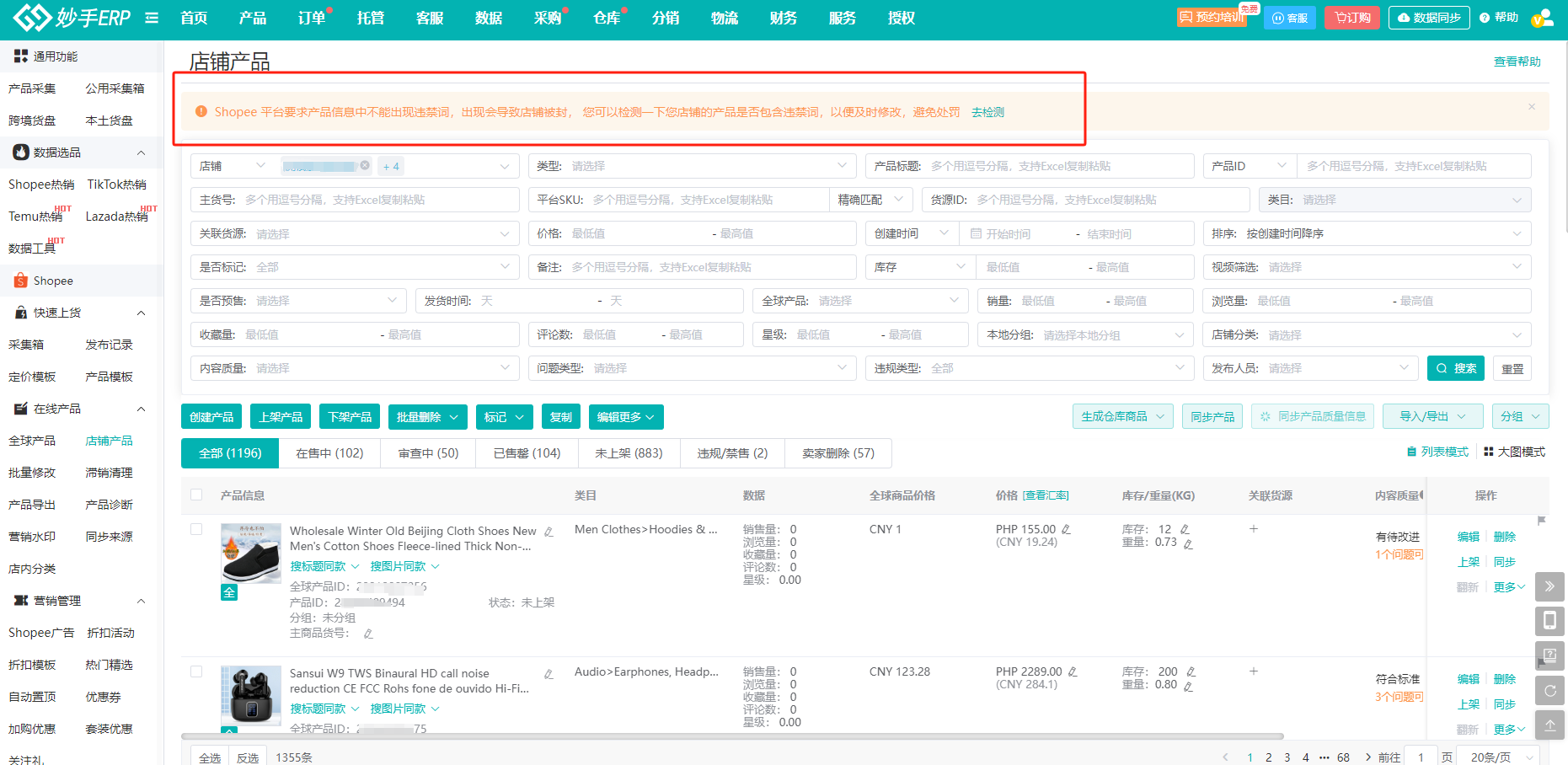The image size is (1568, 765).
Task: Tick the checkbox of the Wholesale Winter shoes row
Action: pyautogui.click(x=196, y=529)
